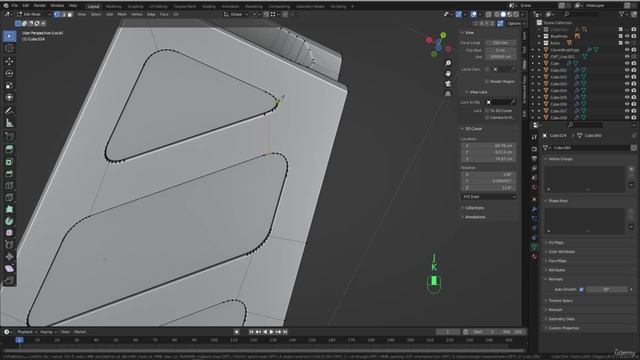Select the Move tool
The height and width of the screenshot is (360, 640).
9,61
